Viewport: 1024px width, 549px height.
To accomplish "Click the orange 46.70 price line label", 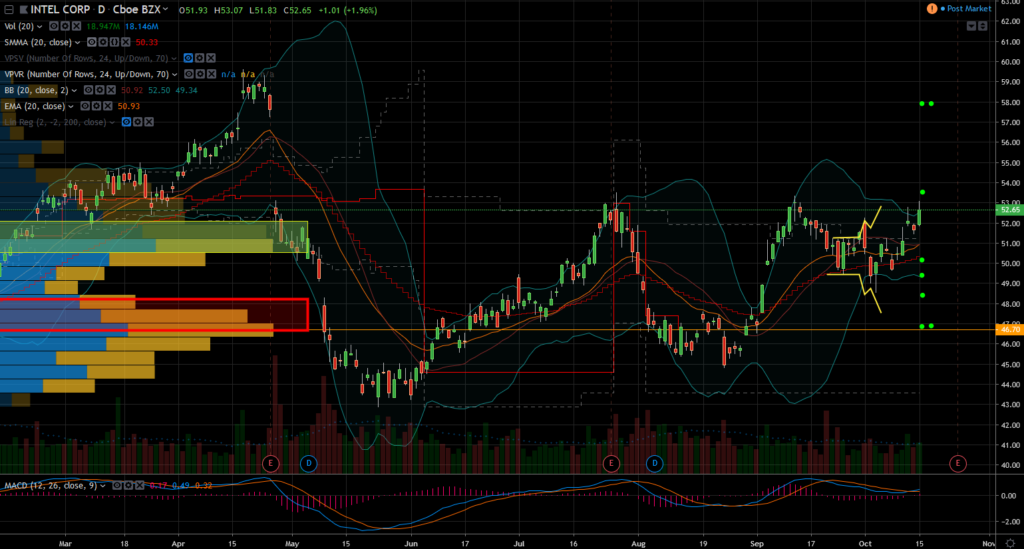I will (1010, 330).
